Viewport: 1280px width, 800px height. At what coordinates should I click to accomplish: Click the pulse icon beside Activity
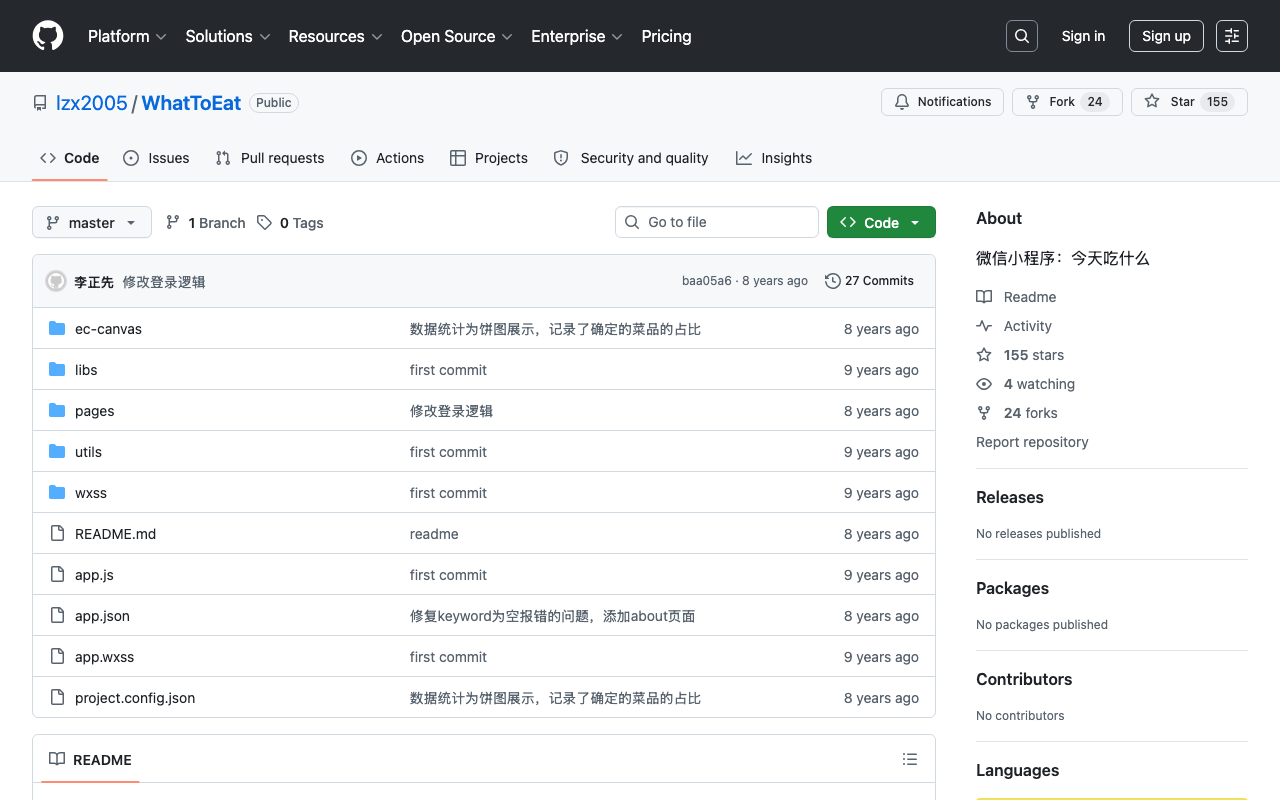[984, 326]
